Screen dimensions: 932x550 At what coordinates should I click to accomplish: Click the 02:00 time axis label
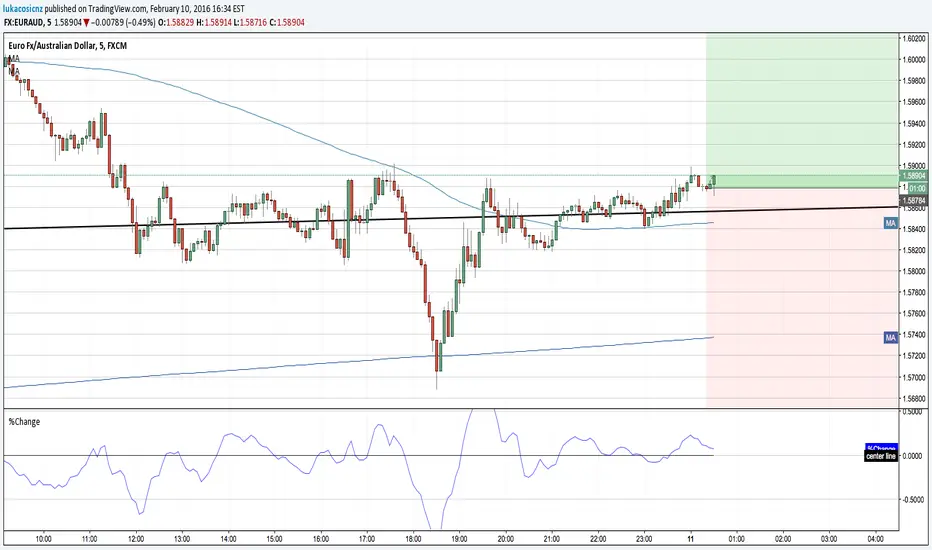pyautogui.click(x=783, y=539)
